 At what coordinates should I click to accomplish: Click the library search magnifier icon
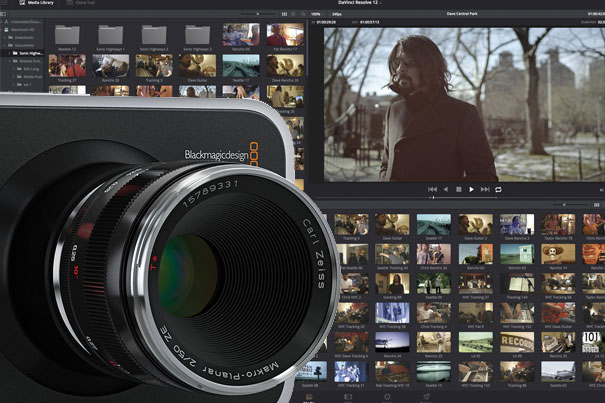click(x=303, y=14)
